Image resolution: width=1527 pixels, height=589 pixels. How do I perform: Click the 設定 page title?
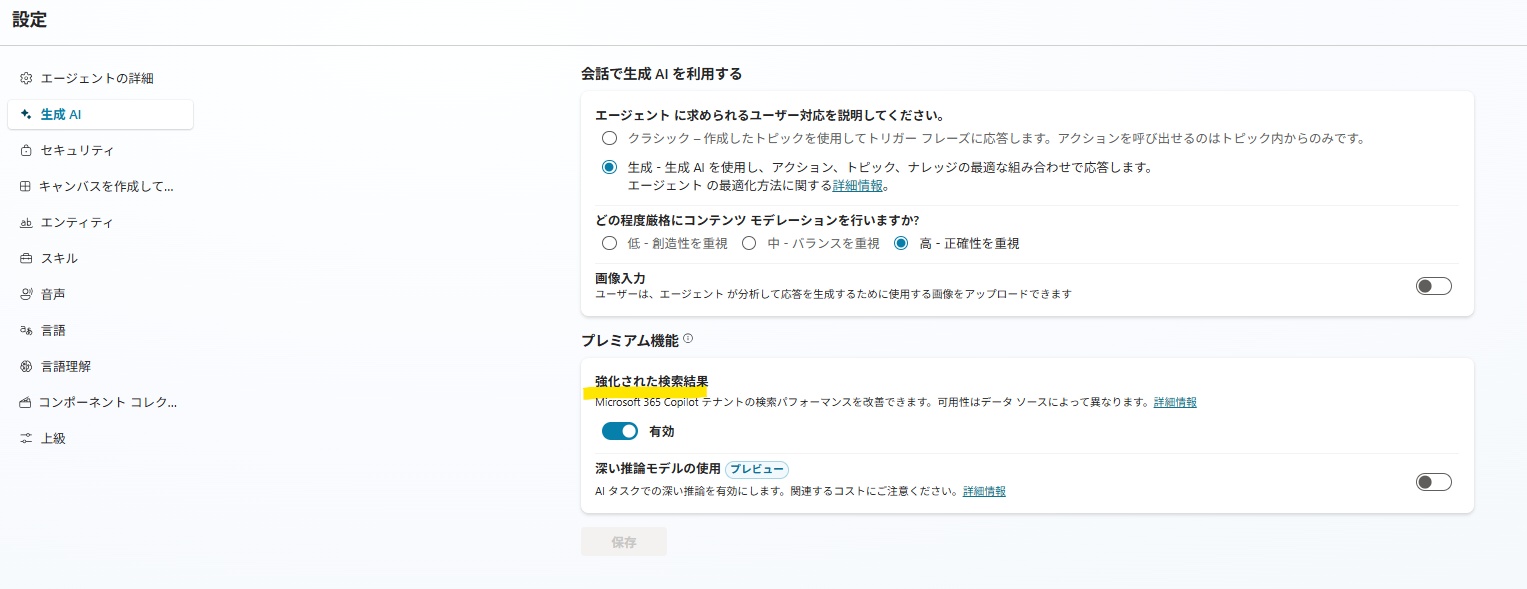[29, 19]
